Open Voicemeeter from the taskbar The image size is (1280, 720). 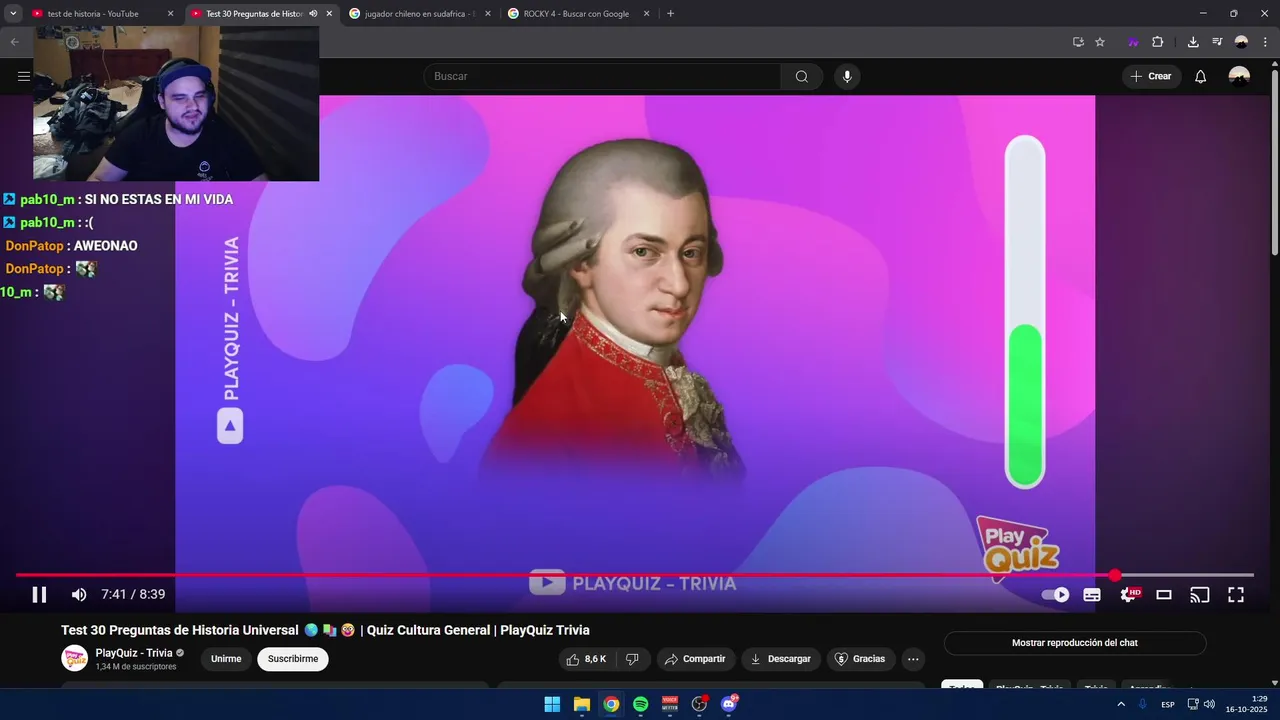tap(670, 704)
